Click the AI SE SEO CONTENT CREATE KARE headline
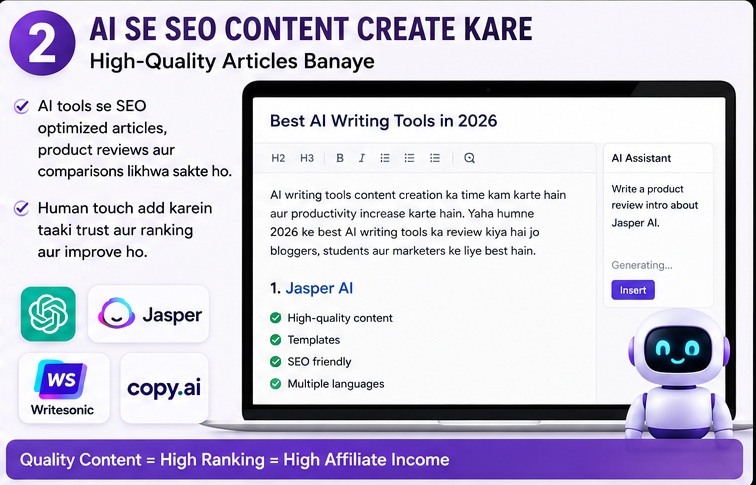The width and height of the screenshot is (756, 485). pyautogui.click(x=311, y=29)
